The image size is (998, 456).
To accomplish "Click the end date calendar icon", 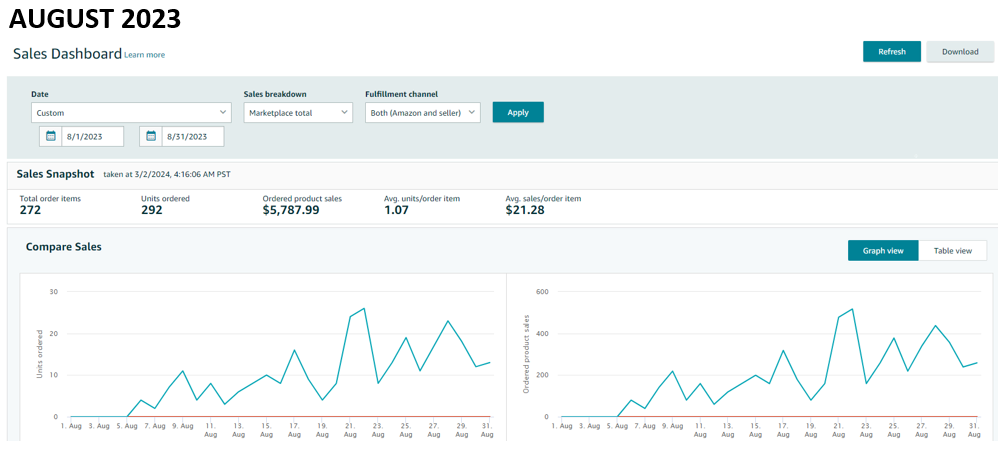I will 150,136.
